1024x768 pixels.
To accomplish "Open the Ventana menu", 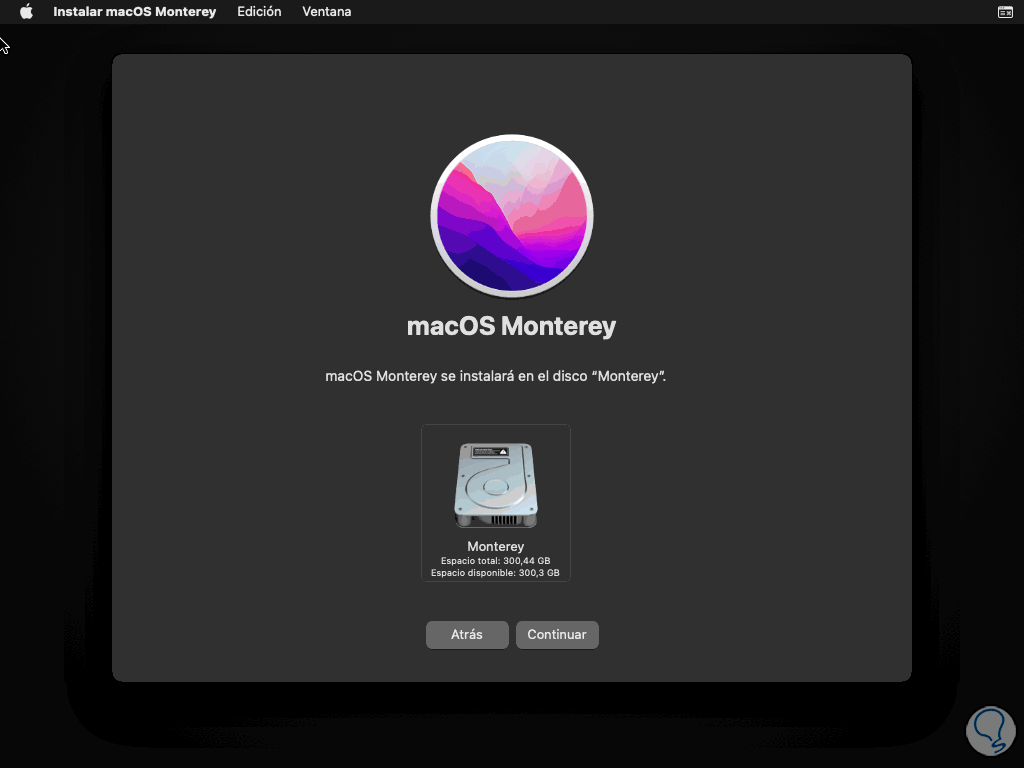I will 327,12.
